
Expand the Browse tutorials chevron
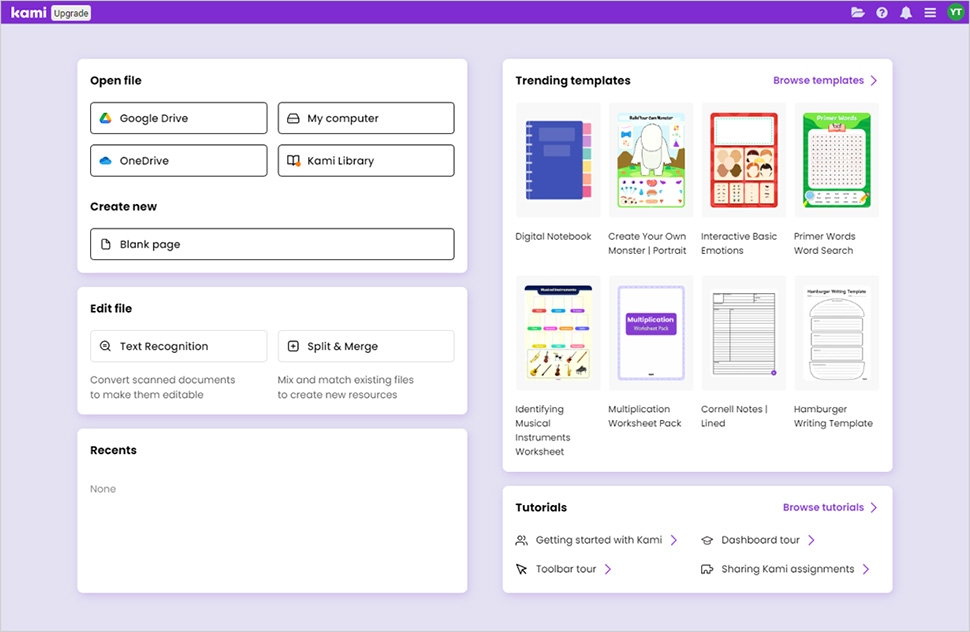(873, 507)
